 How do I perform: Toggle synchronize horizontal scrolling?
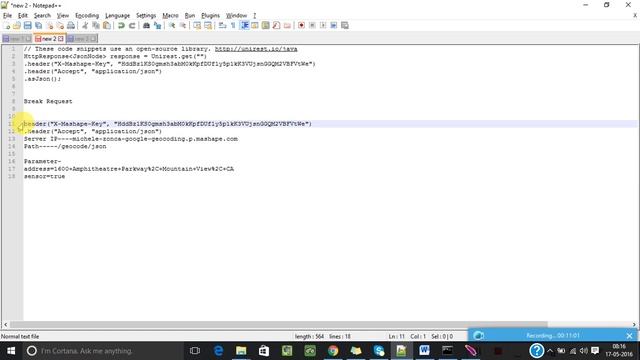coord(208,25)
